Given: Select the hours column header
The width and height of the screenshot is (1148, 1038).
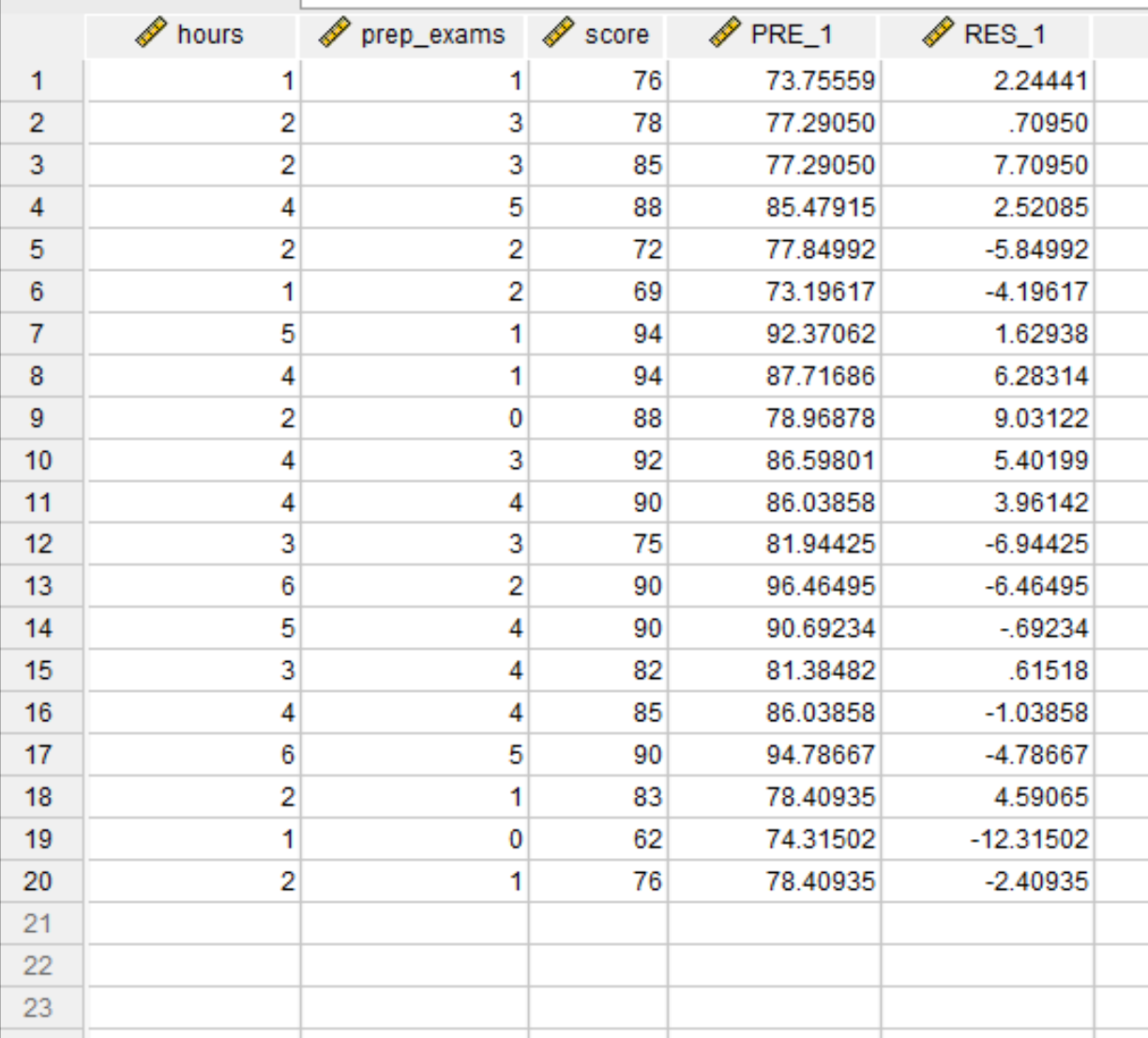Looking at the screenshot, I should pos(191,36).
